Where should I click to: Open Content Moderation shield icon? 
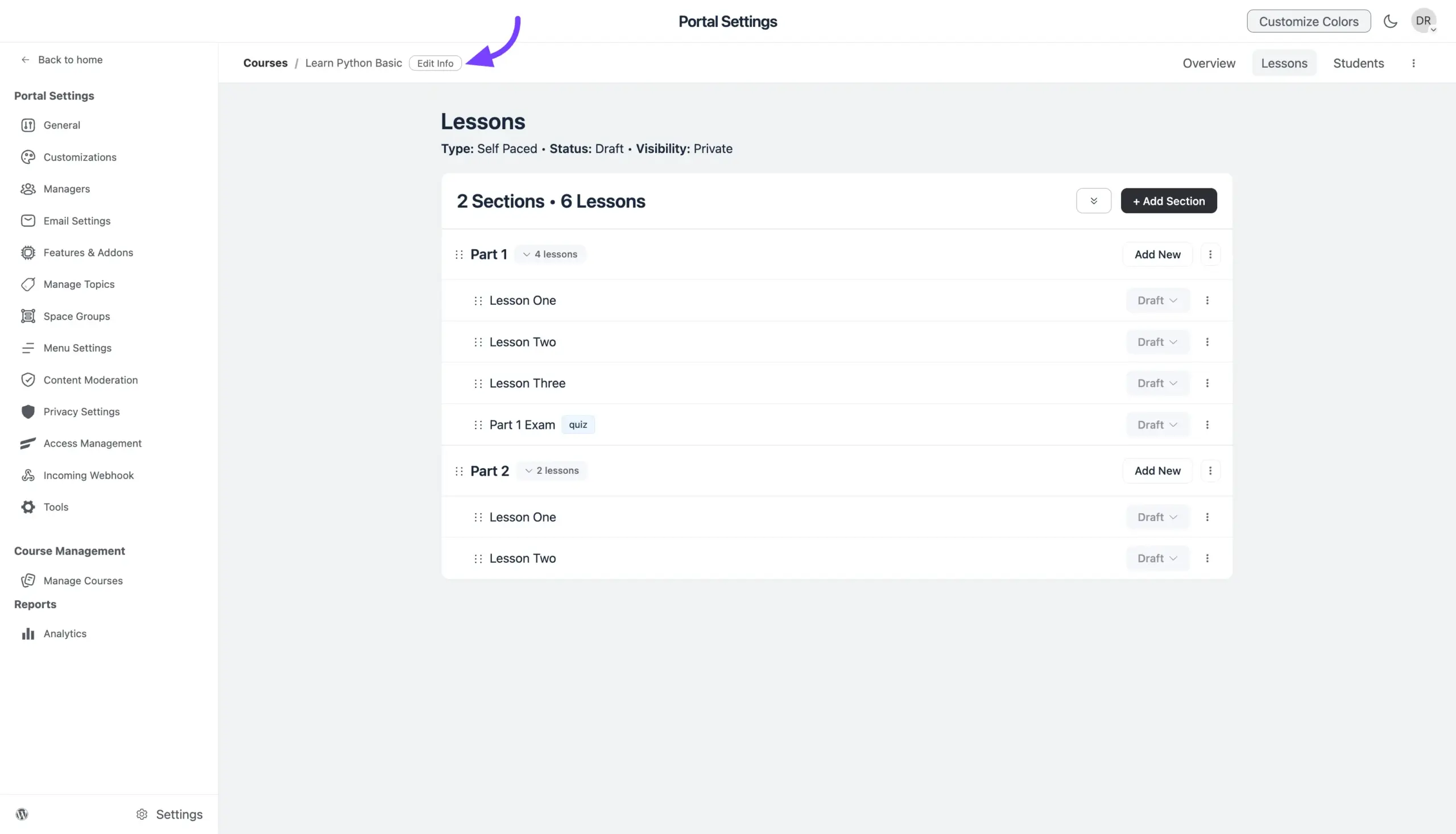[x=28, y=380]
